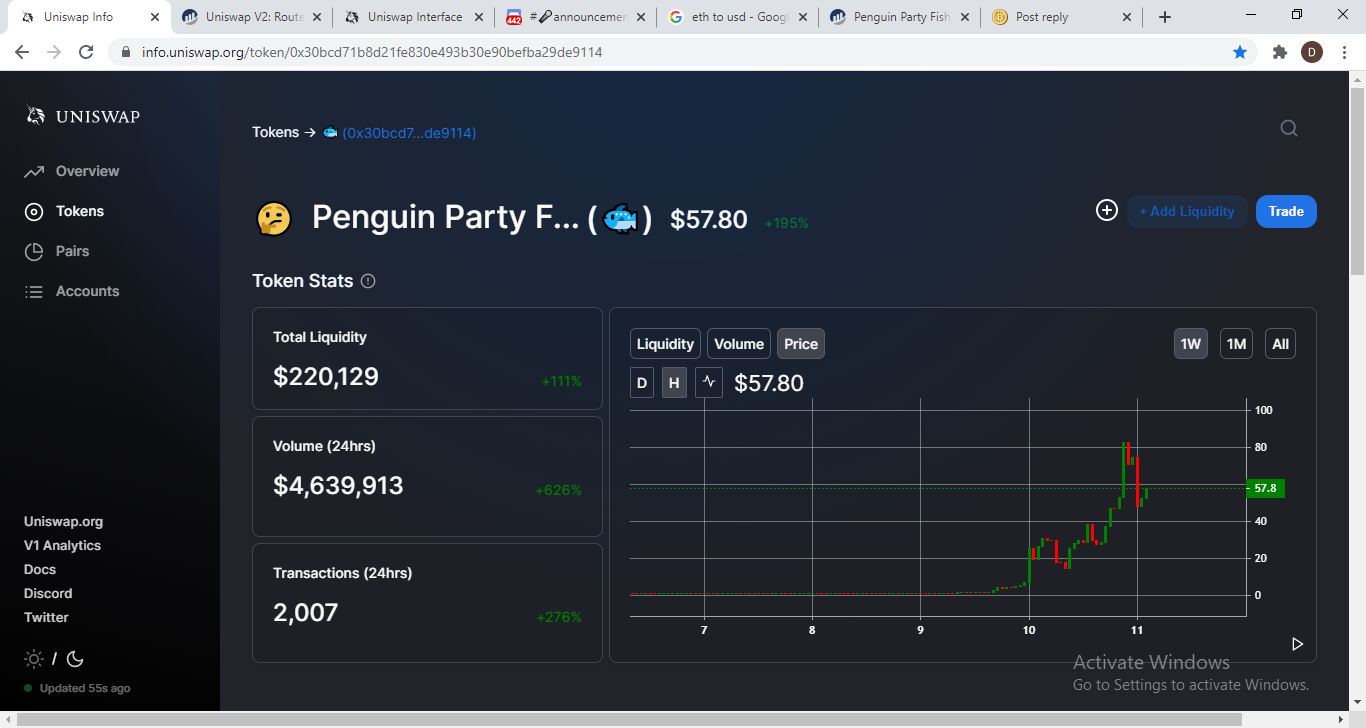Switch to the Uniswap V2: Router tab
This screenshot has width=1366, height=728.
[x=251, y=17]
